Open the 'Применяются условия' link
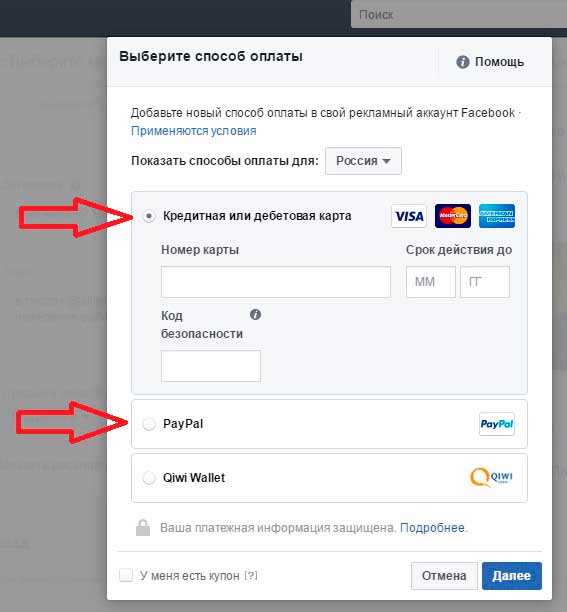 (194, 131)
